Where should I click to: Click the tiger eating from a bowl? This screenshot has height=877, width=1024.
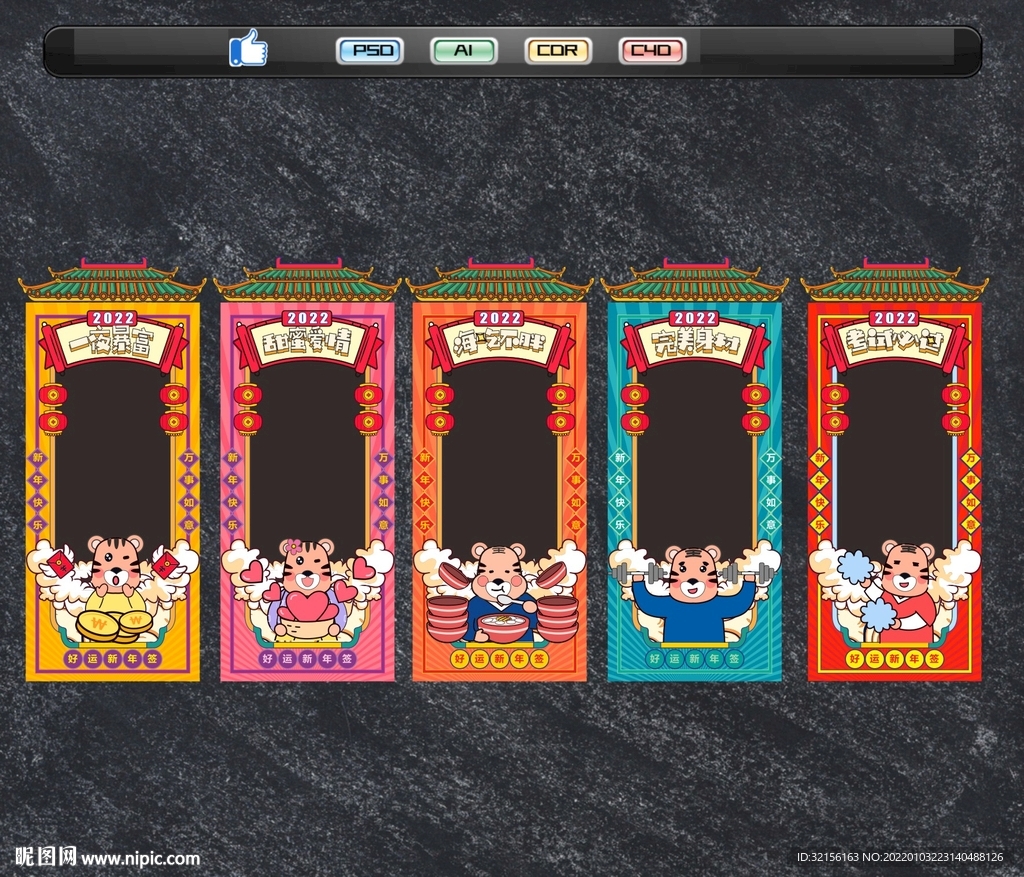[500, 591]
